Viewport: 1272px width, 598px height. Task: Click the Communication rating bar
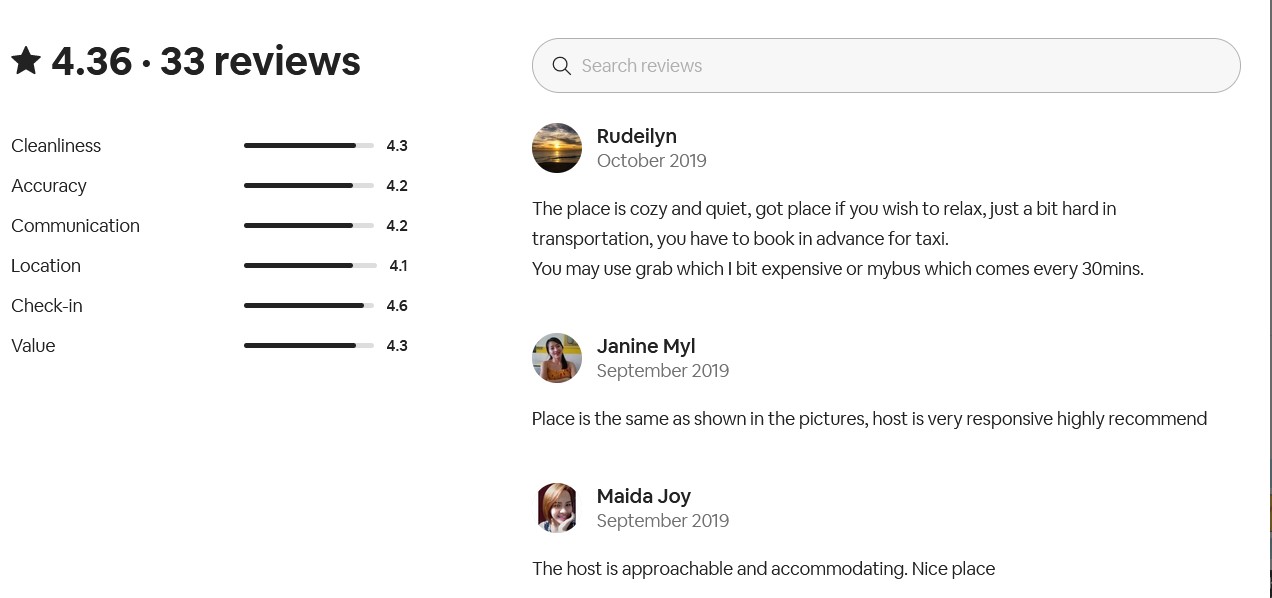click(x=308, y=226)
